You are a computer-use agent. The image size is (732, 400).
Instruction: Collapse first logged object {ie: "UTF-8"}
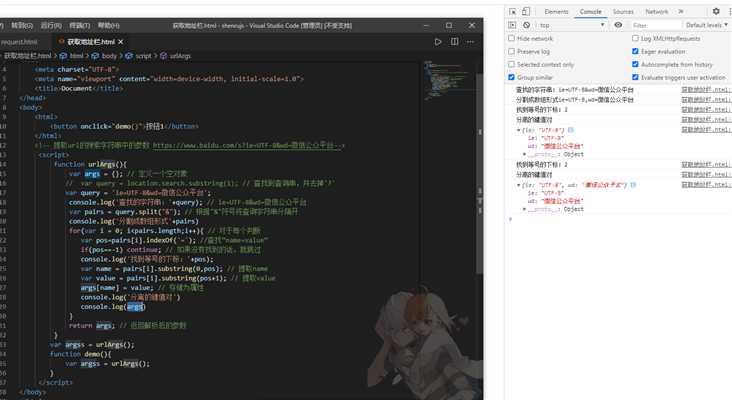click(x=519, y=130)
